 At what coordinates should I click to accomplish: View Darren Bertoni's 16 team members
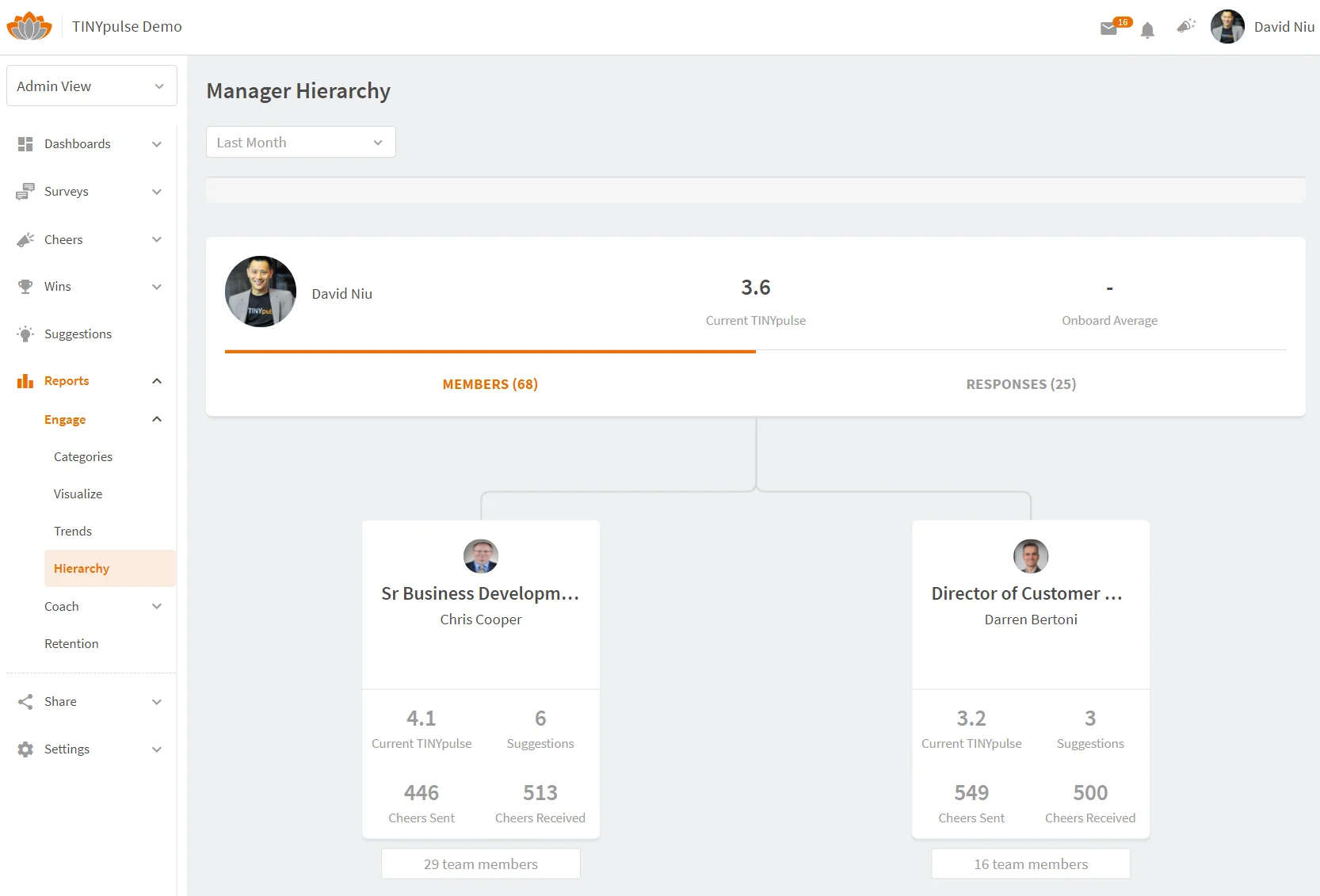(1030, 864)
